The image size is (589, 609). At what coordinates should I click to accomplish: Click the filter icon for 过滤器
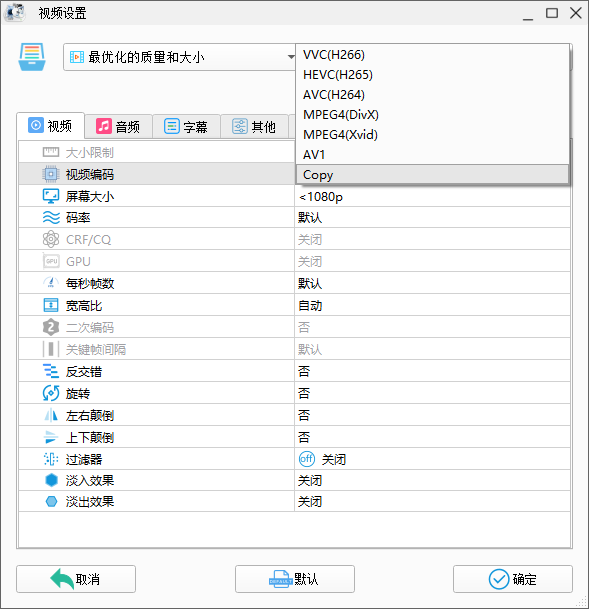[51, 459]
